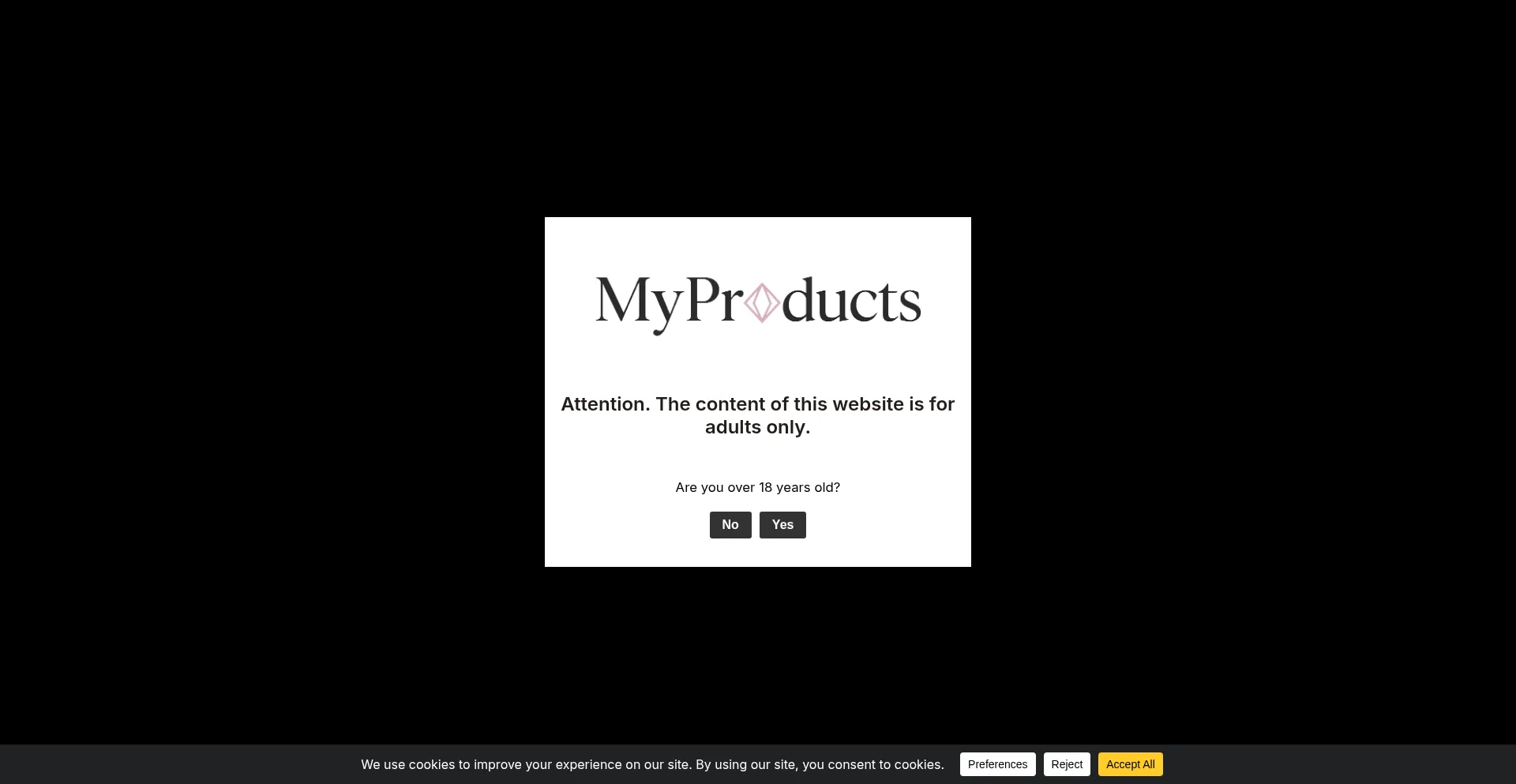Reject cookies in the banner
This screenshot has width=1516, height=784.
(1066, 764)
